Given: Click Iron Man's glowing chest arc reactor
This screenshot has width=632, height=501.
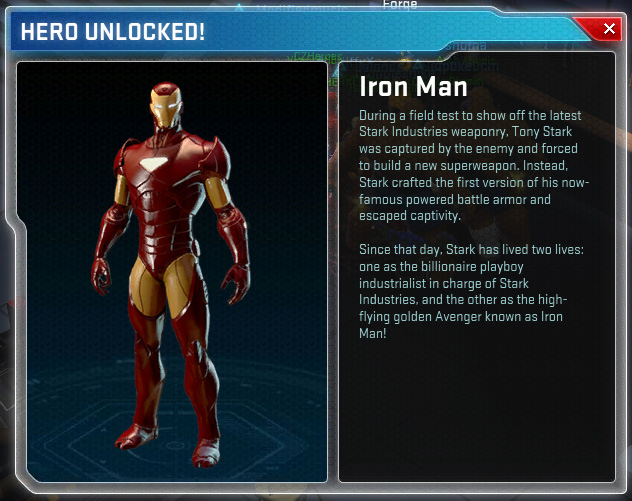Looking at the screenshot, I should pos(154,164).
